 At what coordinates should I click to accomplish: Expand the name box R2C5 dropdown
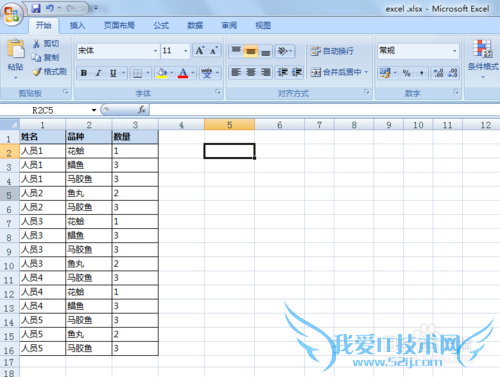click(94, 110)
